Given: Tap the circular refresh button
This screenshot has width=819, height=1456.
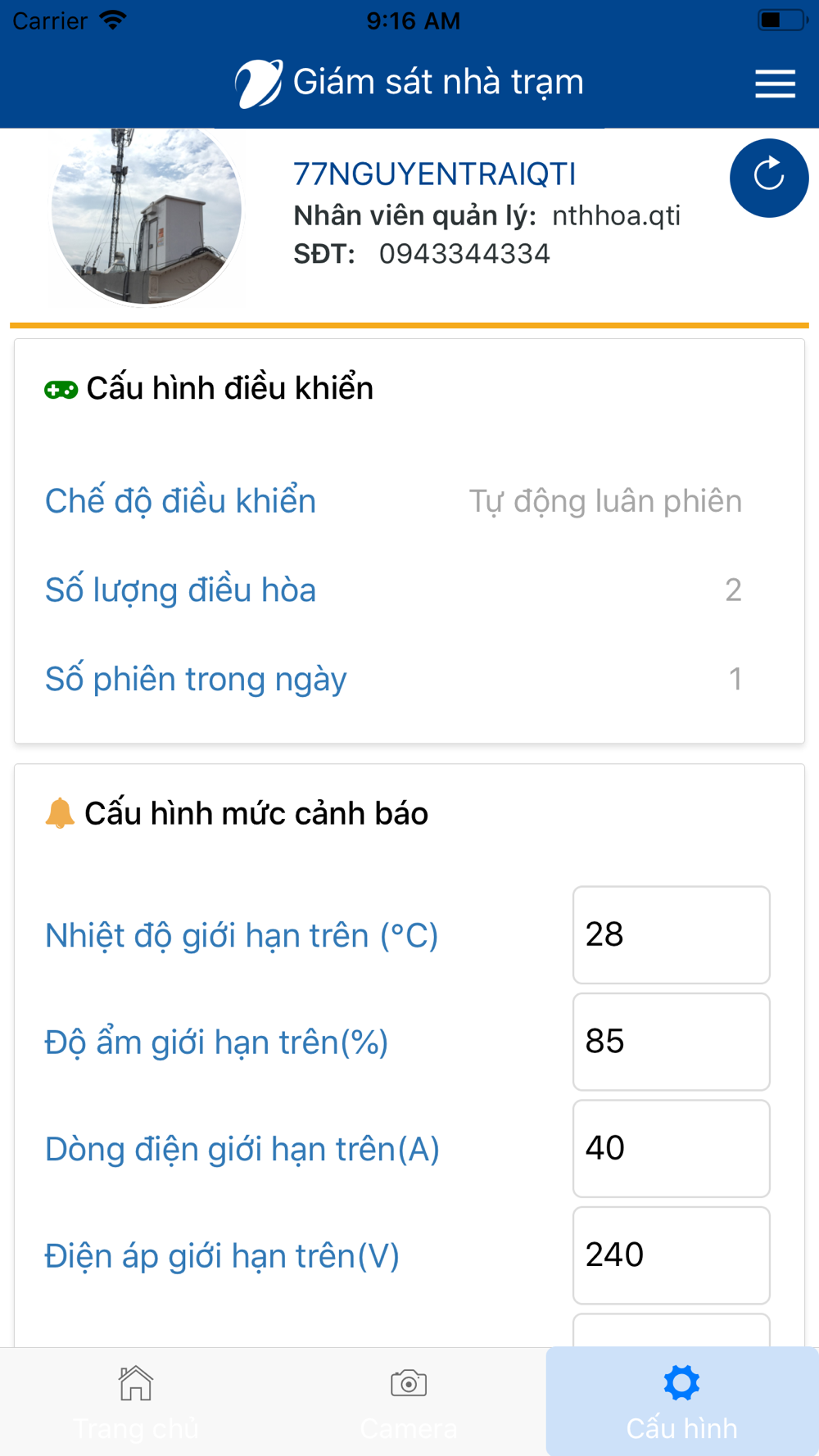Looking at the screenshot, I should pyautogui.click(x=769, y=178).
